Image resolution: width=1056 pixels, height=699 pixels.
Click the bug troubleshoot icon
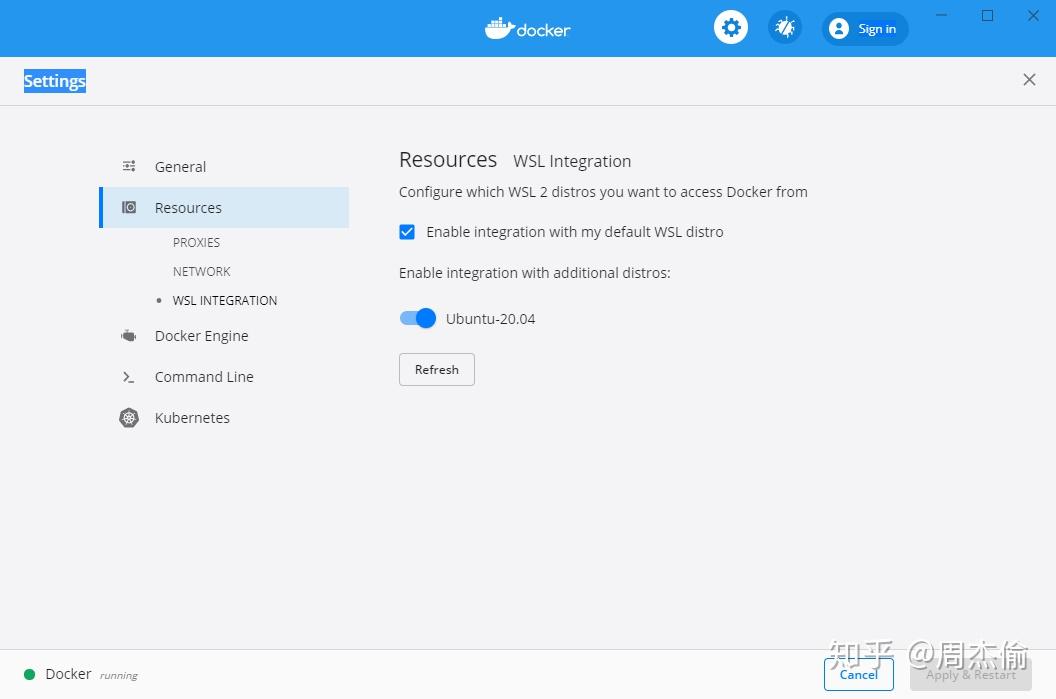[785, 28]
